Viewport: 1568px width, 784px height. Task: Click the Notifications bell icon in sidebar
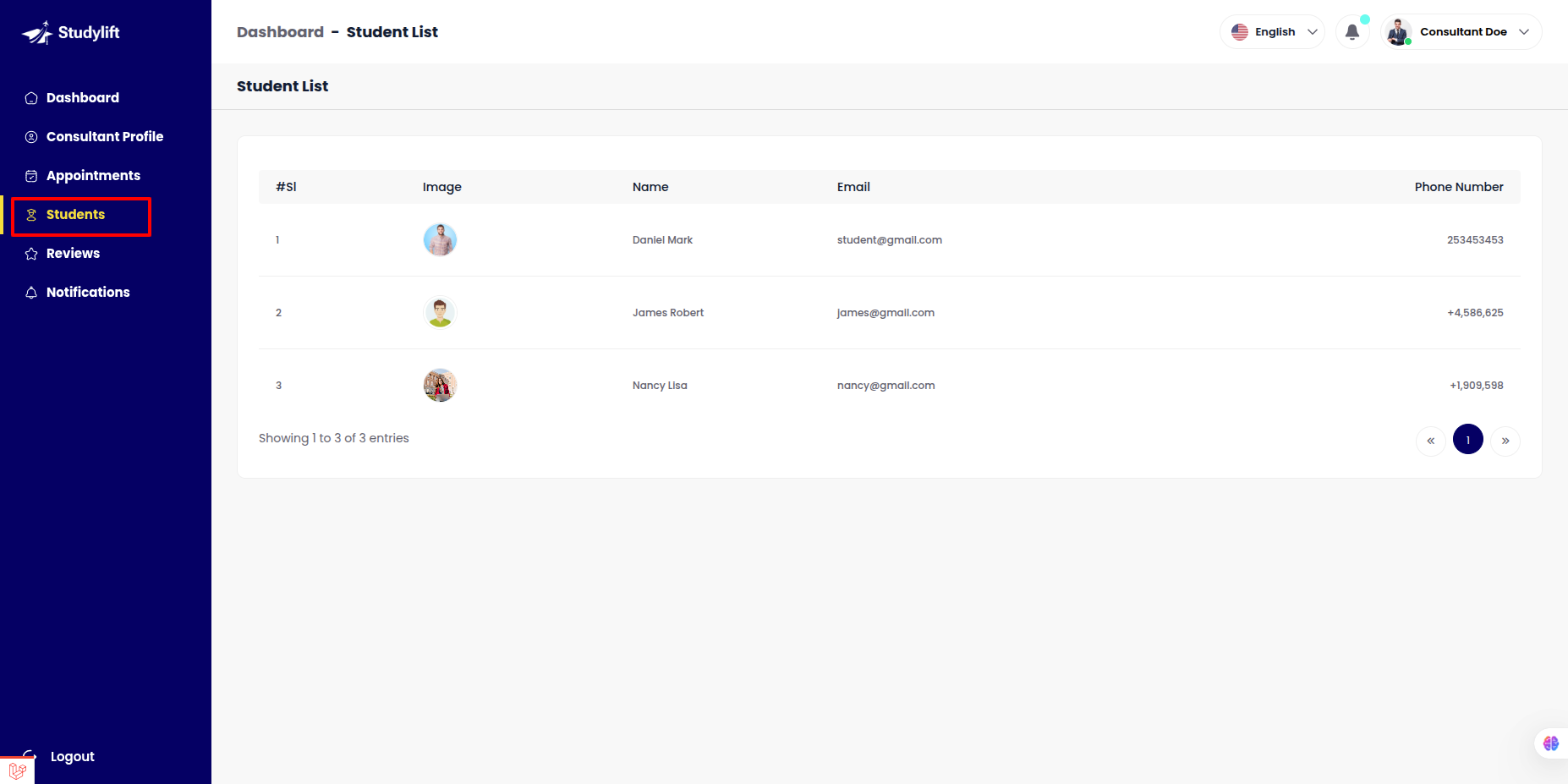31,293
